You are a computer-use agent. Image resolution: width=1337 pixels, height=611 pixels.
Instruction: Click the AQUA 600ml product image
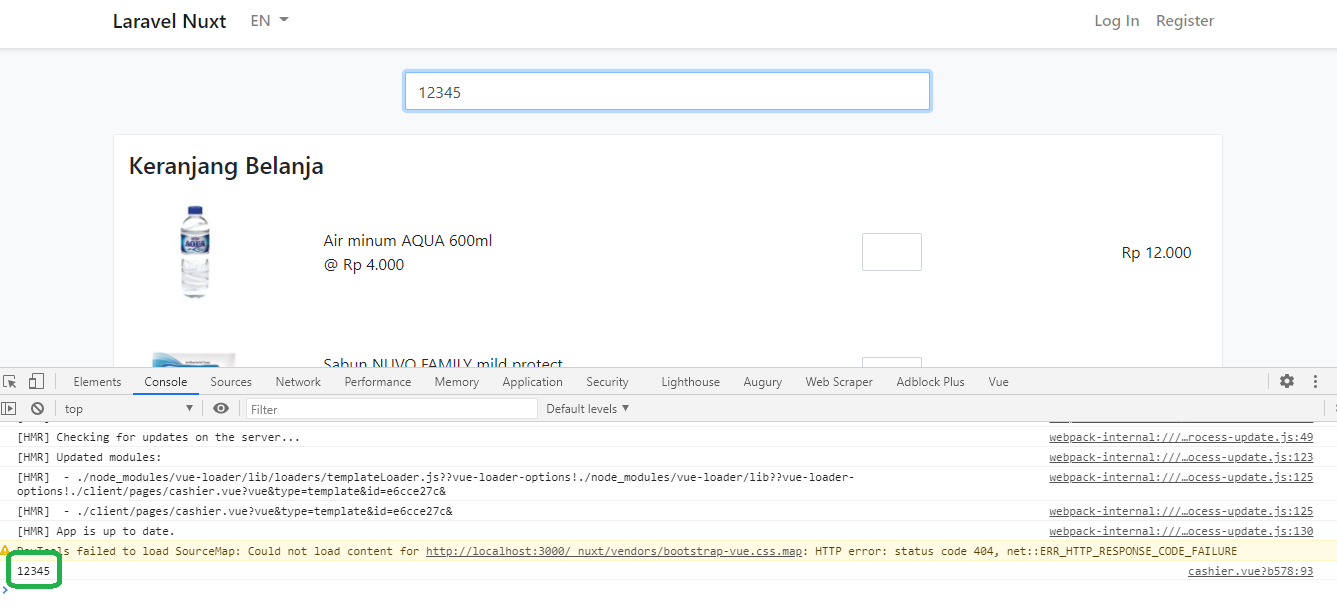pos(194,251)
